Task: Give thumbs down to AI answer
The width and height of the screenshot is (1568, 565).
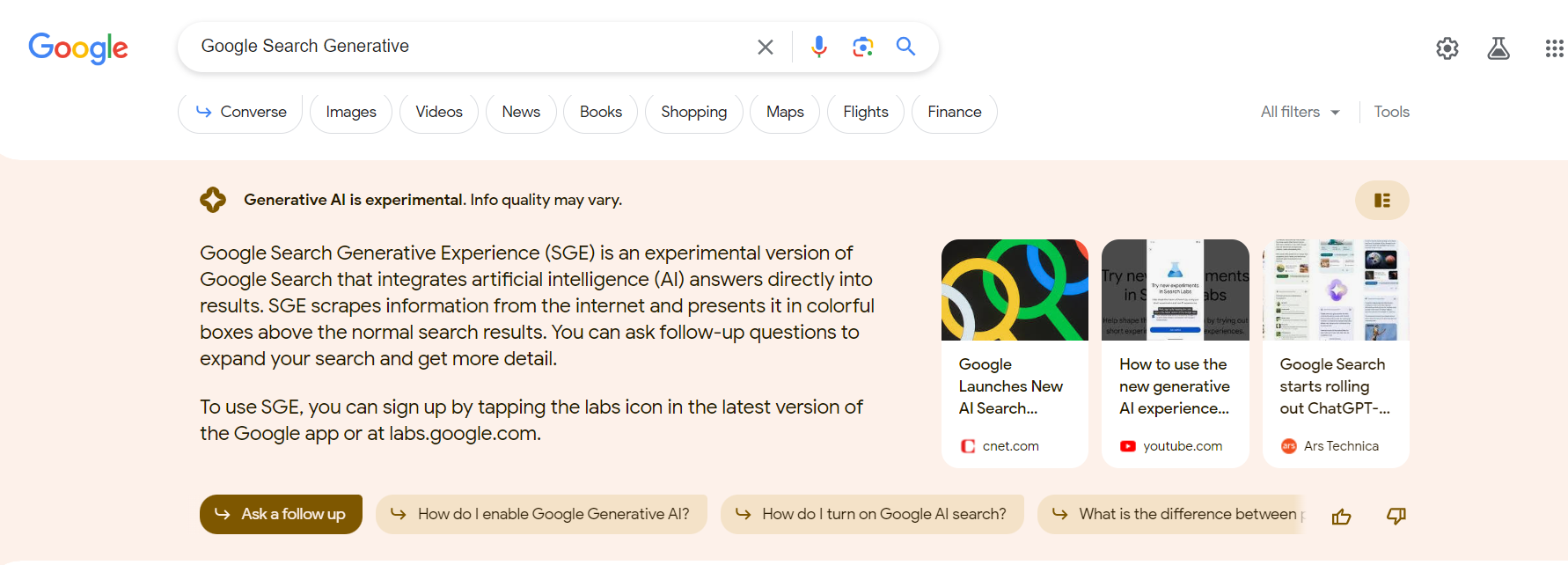Action: point(1396,516)
